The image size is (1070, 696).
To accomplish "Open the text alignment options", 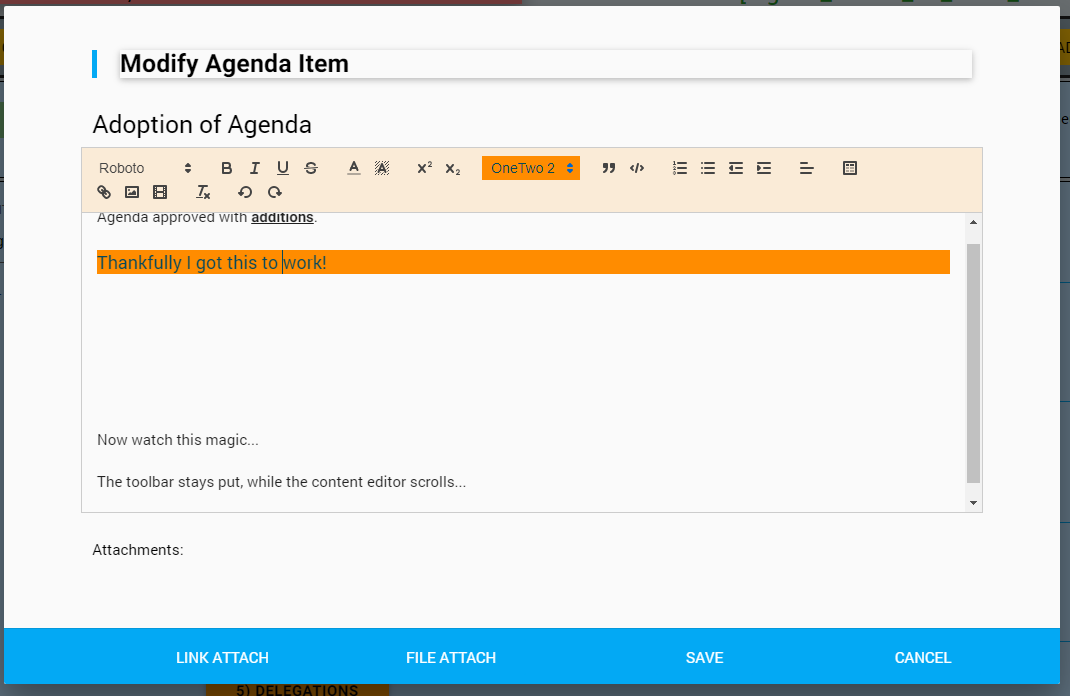I will click(x=807, y=168).
